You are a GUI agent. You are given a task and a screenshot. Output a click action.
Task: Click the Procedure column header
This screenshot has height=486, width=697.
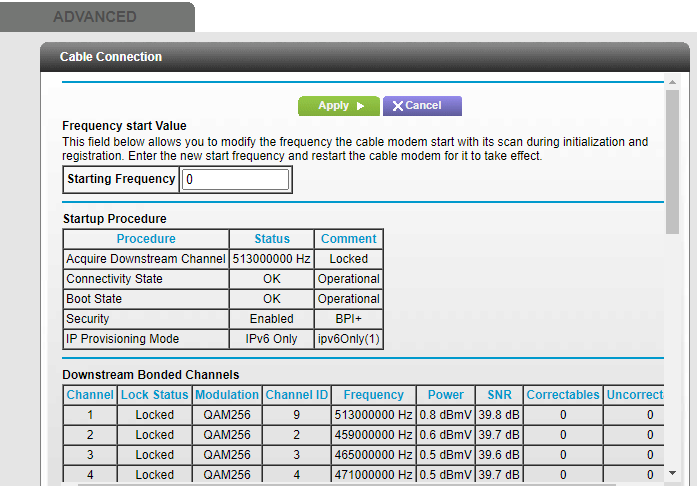pos(146,239)
